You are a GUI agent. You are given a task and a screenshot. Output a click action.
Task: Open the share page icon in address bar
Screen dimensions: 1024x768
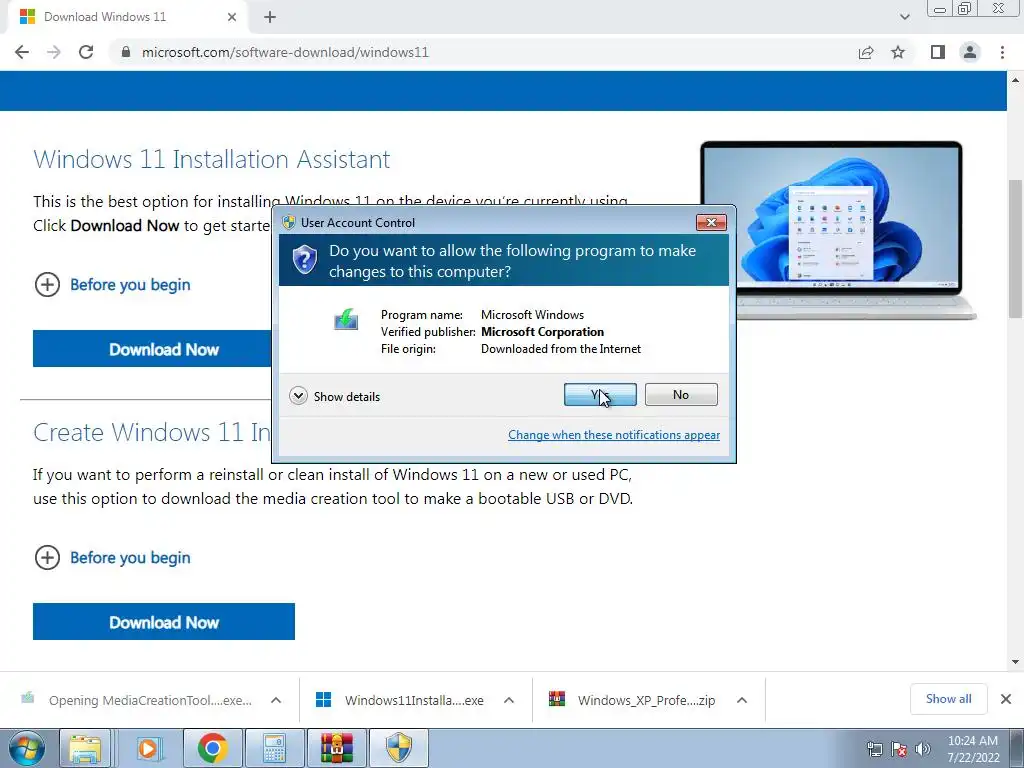866,52
